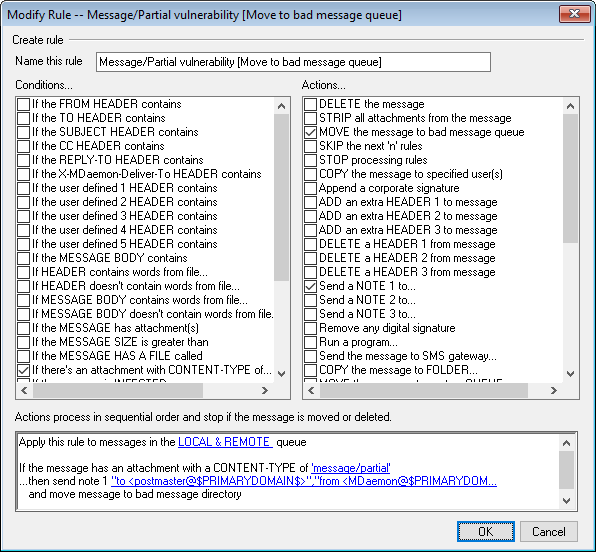The height and width of the screenshot is (552, 596).
Task: Check 'If the MESSAGE has attachment(s)'
Action: [x=24, y=328]
